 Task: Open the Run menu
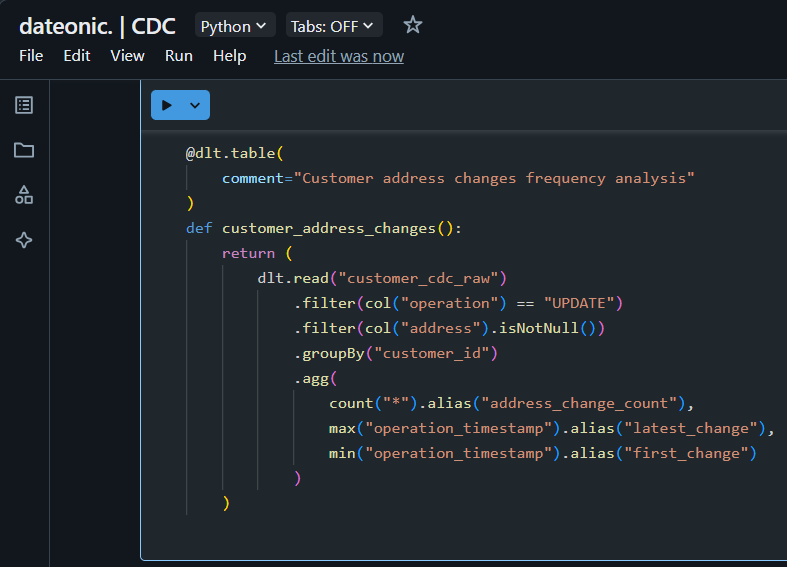pyautogui.click(x=179, y=56)
